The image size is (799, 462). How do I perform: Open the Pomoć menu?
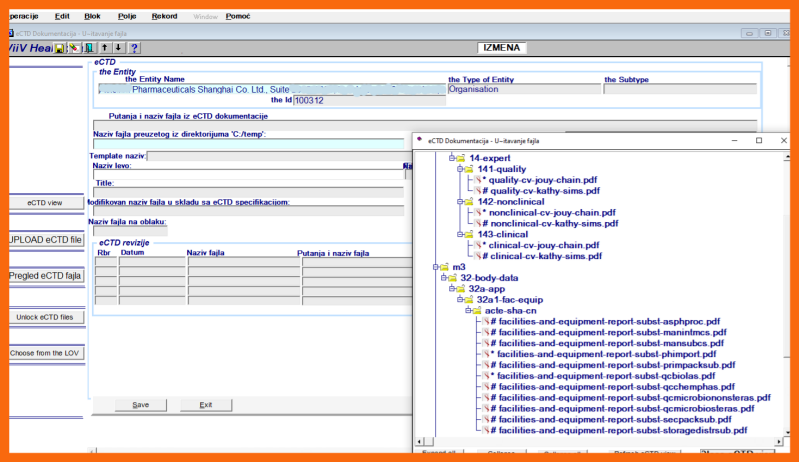point(238,16)
